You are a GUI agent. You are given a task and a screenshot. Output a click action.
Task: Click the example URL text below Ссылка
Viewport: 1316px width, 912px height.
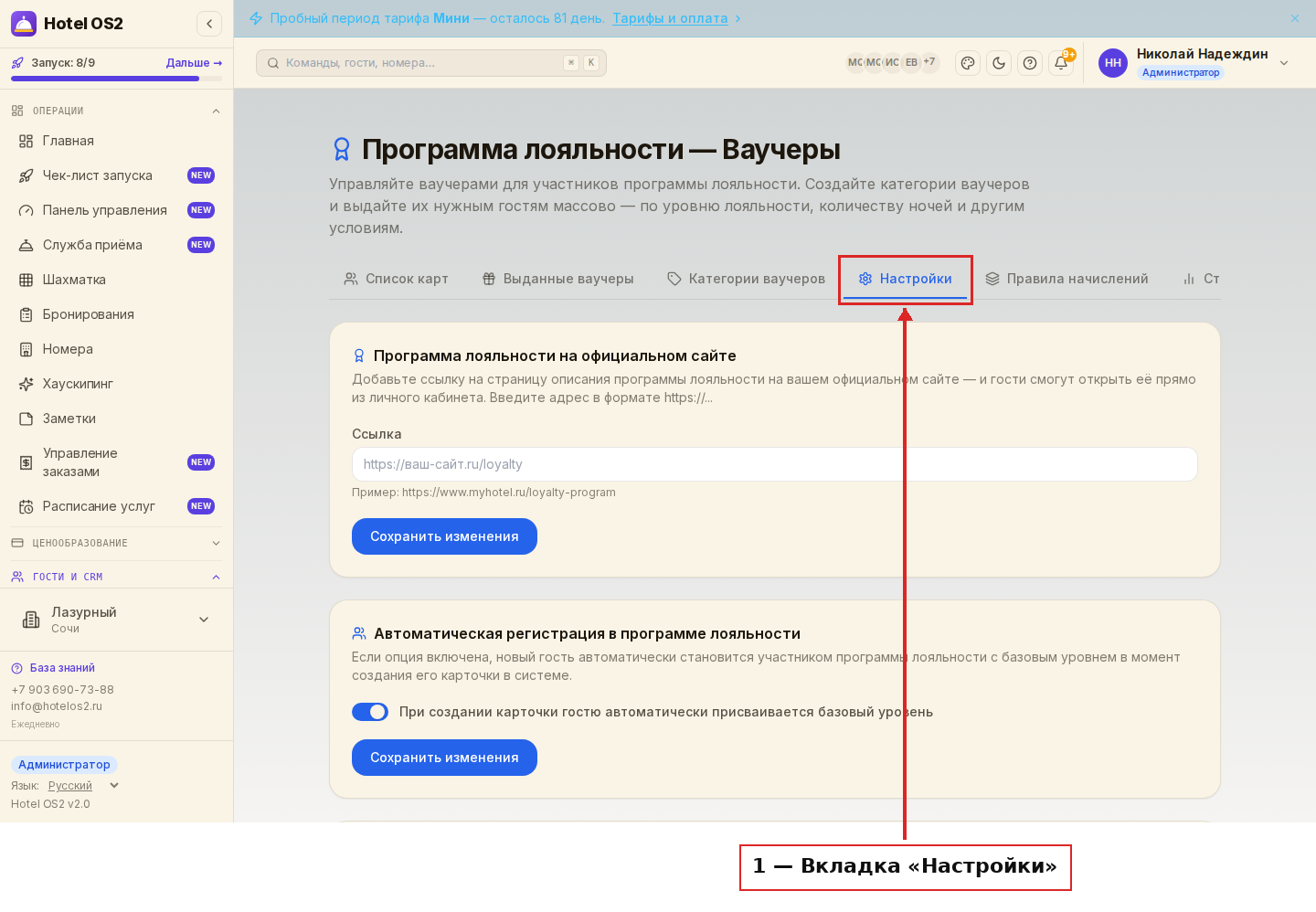[483, 493]
